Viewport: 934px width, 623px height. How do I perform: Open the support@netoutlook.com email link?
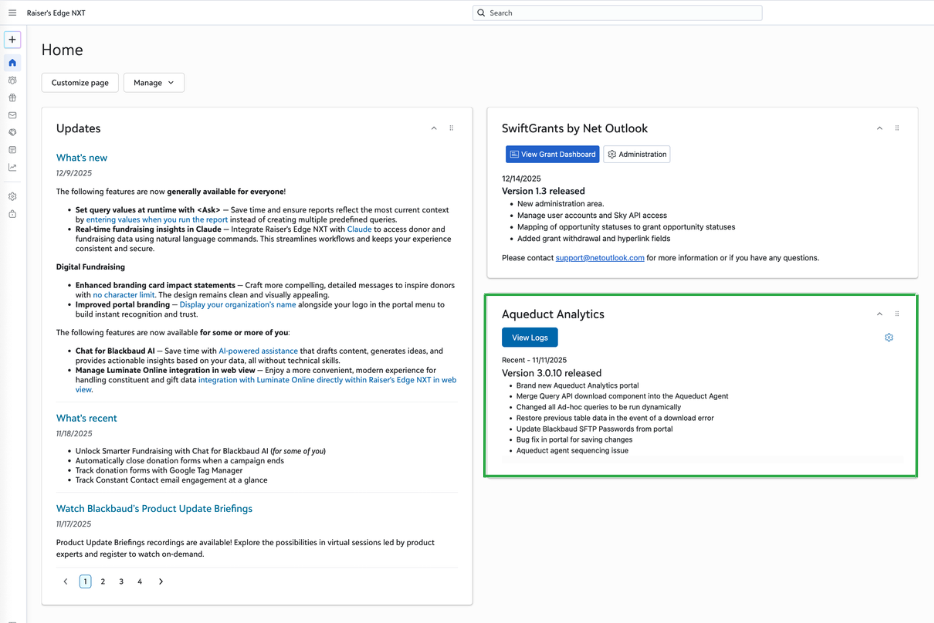[600, 258]
